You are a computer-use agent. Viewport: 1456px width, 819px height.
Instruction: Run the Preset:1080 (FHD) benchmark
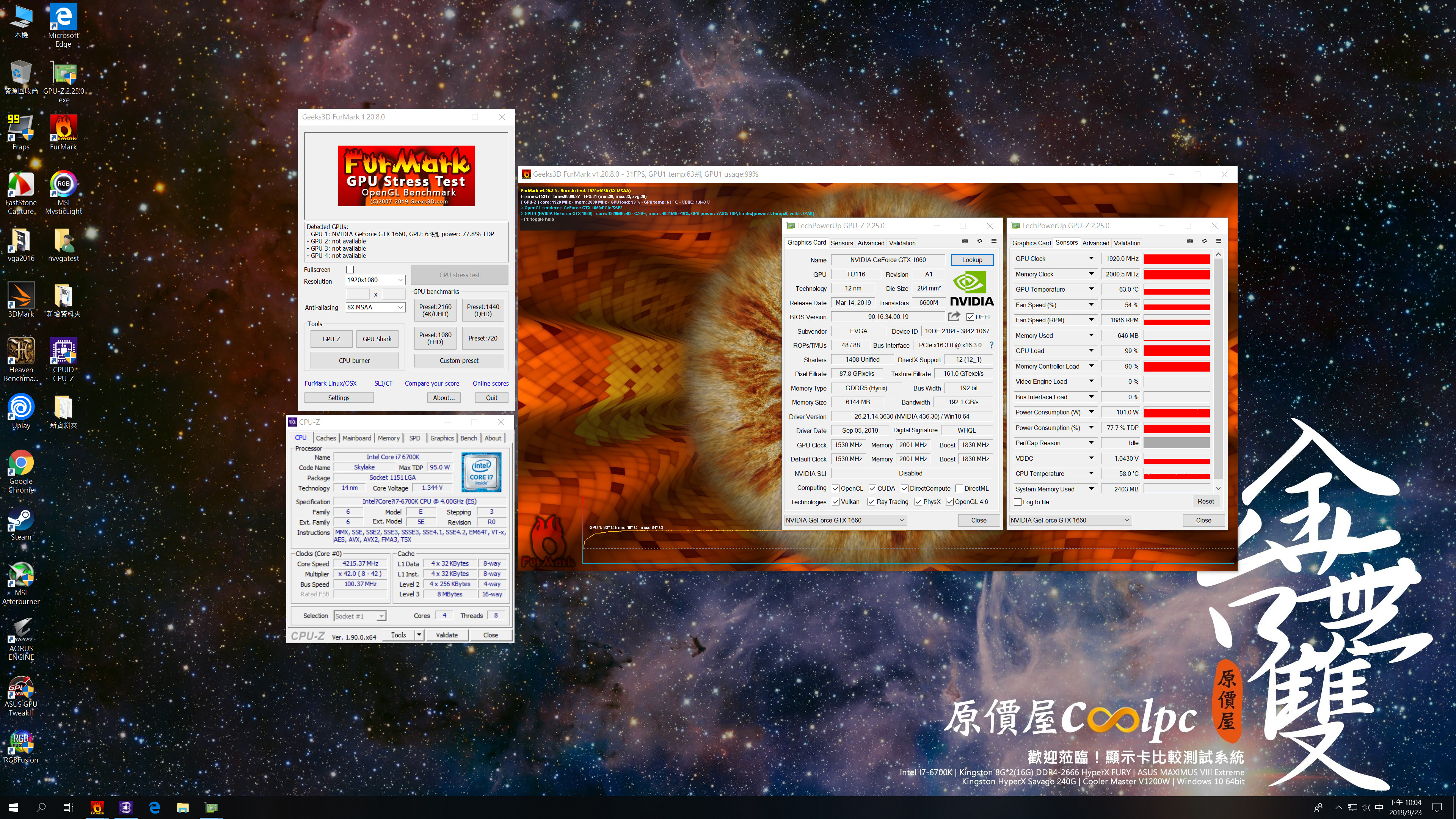[435, 338]
